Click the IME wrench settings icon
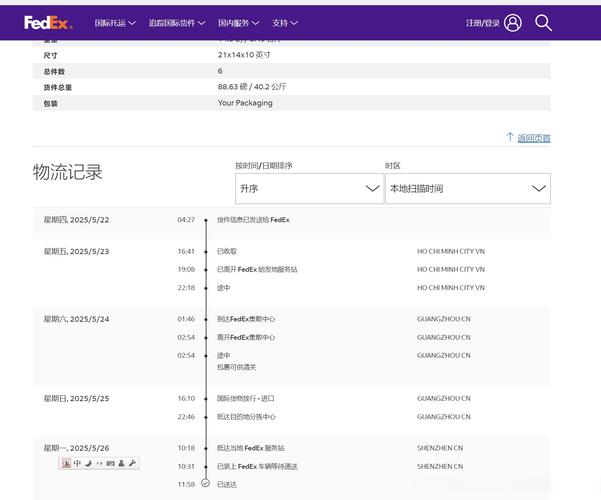The height and width of the screenshot is (500, 601). tap(133, 463)
